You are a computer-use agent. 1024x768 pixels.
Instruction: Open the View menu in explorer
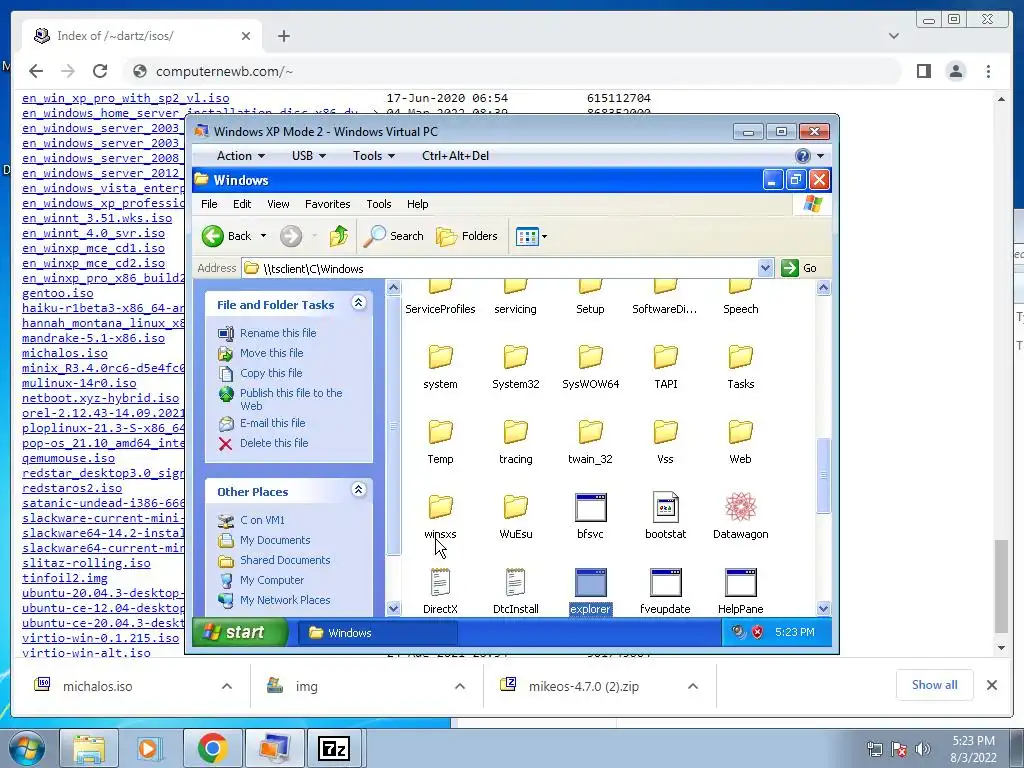tap(278, 204)
